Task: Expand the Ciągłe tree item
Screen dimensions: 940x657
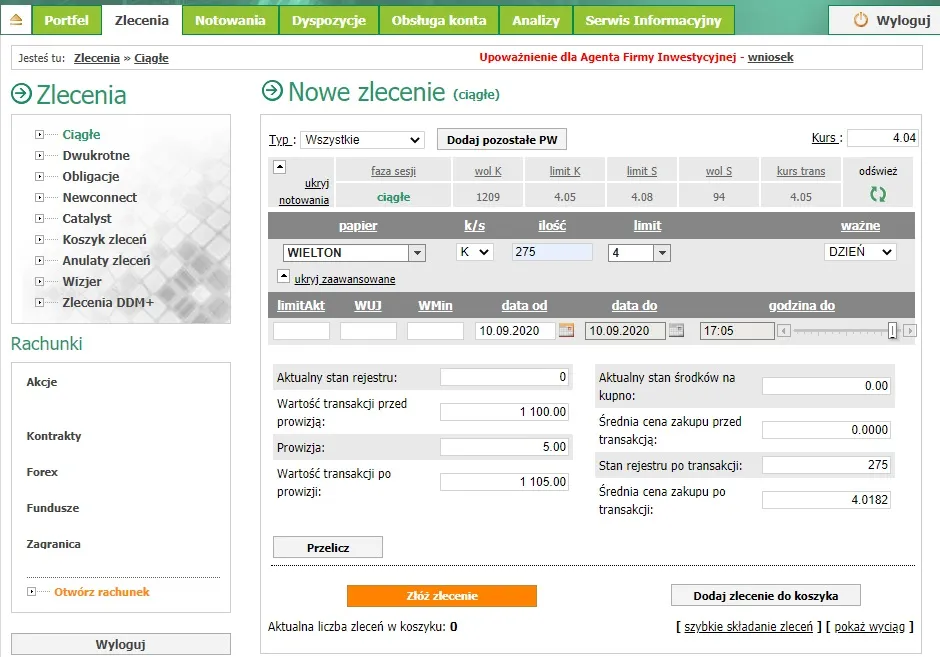Action: click(39, 135)
